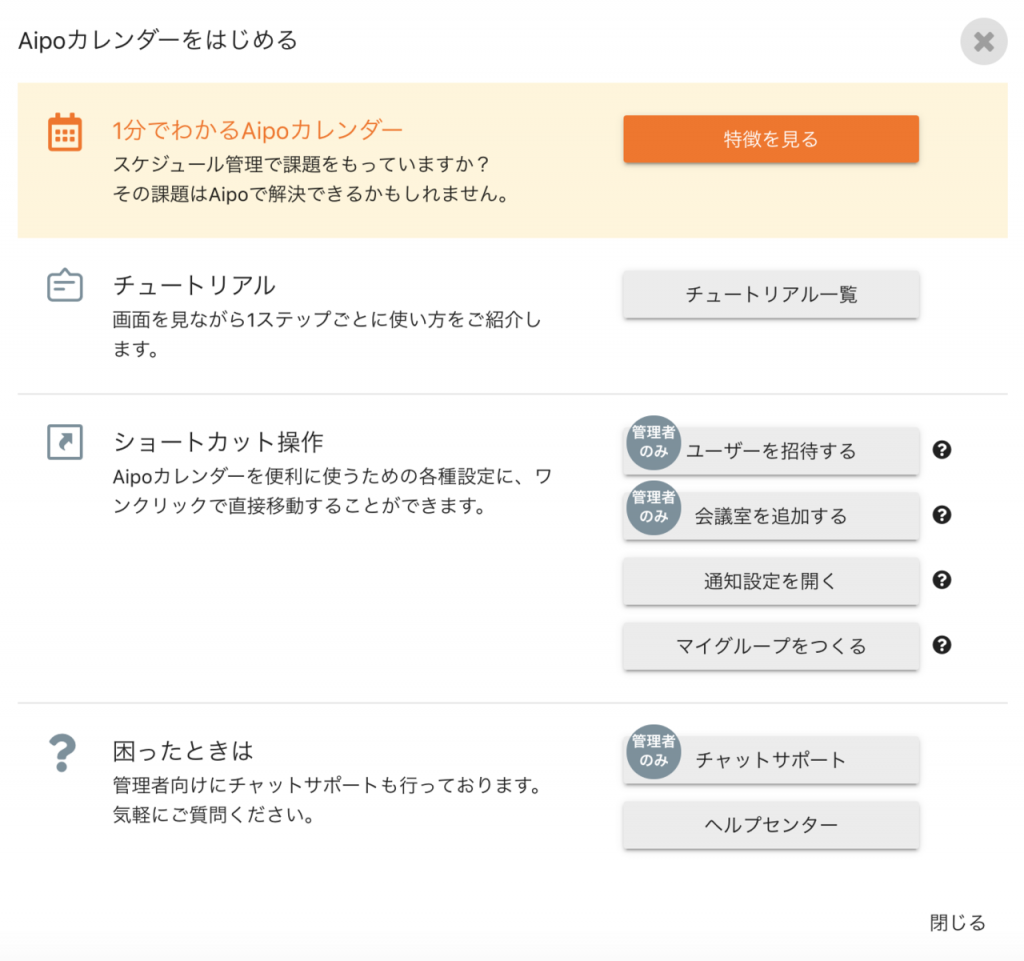The image size is (1024, 961).
Task: Start チャットサポート
Action: pyautogui.click(x=771, y=759)
